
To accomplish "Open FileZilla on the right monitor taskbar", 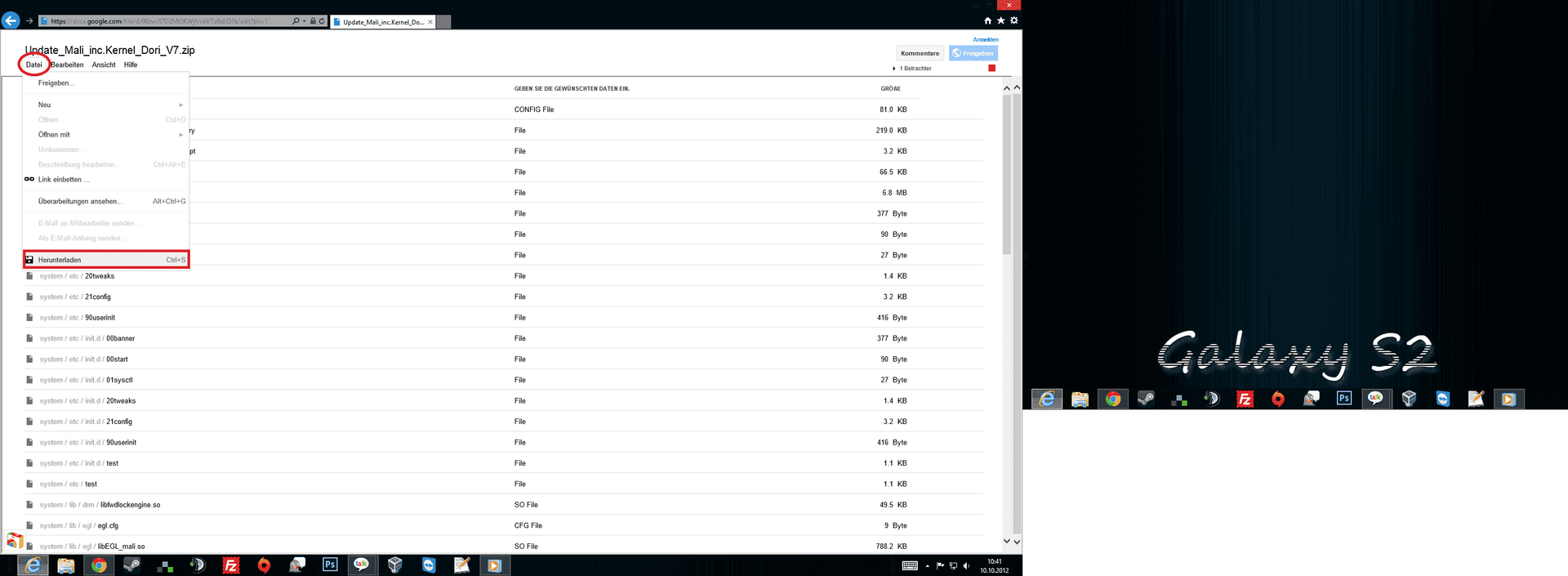I will (1245, 399).
